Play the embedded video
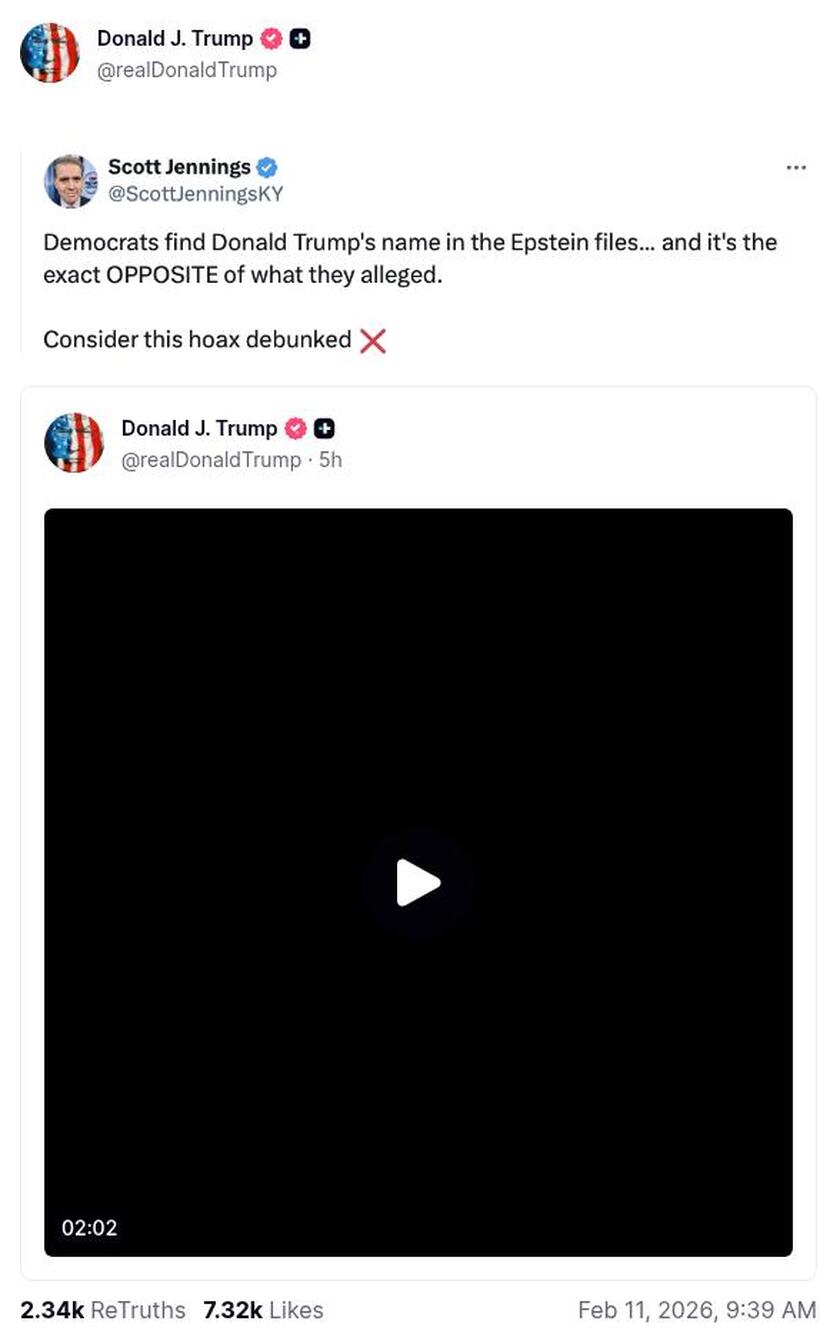840x1344 pixels. [420, 882]
